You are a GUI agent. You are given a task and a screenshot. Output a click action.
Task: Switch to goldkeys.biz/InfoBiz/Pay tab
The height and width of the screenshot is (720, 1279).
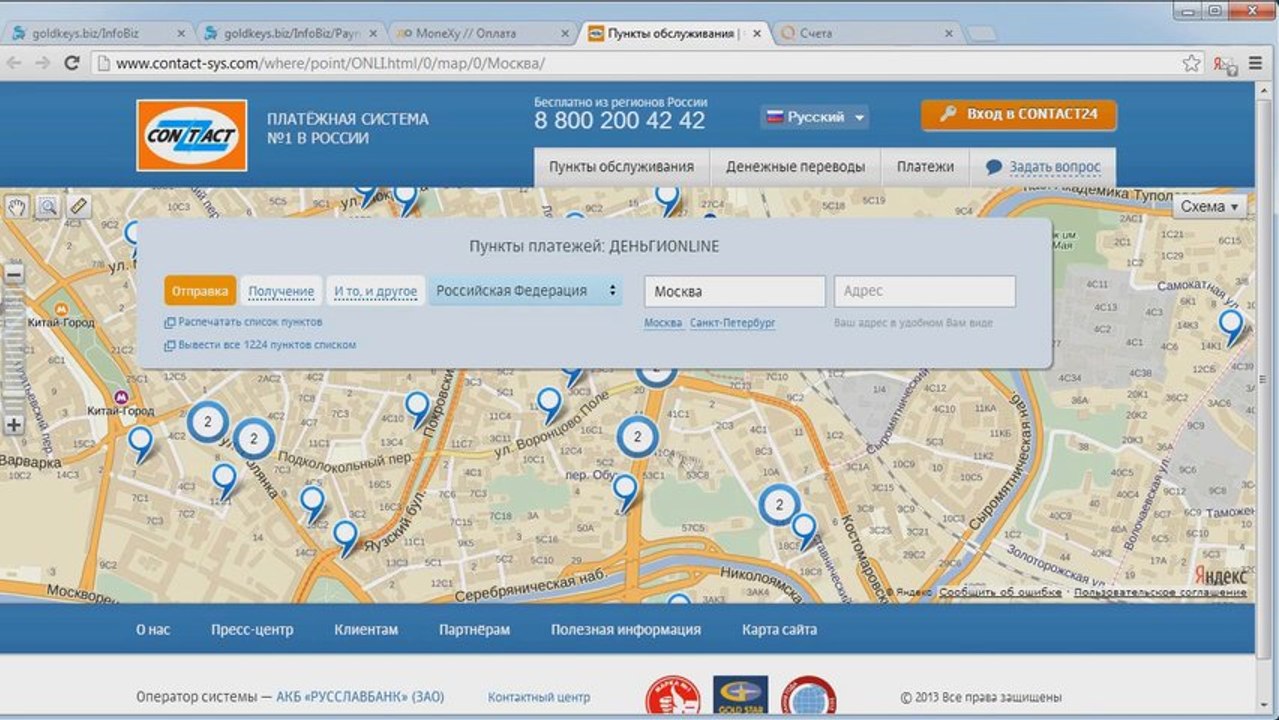pos(288,33)
